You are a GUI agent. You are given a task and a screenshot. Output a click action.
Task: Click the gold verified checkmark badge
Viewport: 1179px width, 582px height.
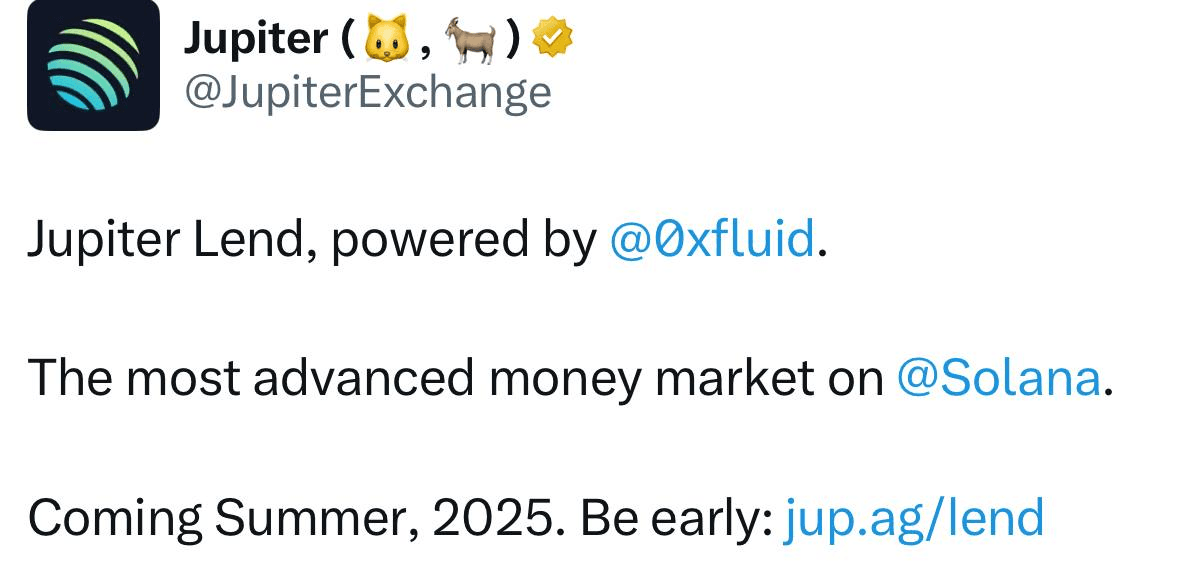553,38
